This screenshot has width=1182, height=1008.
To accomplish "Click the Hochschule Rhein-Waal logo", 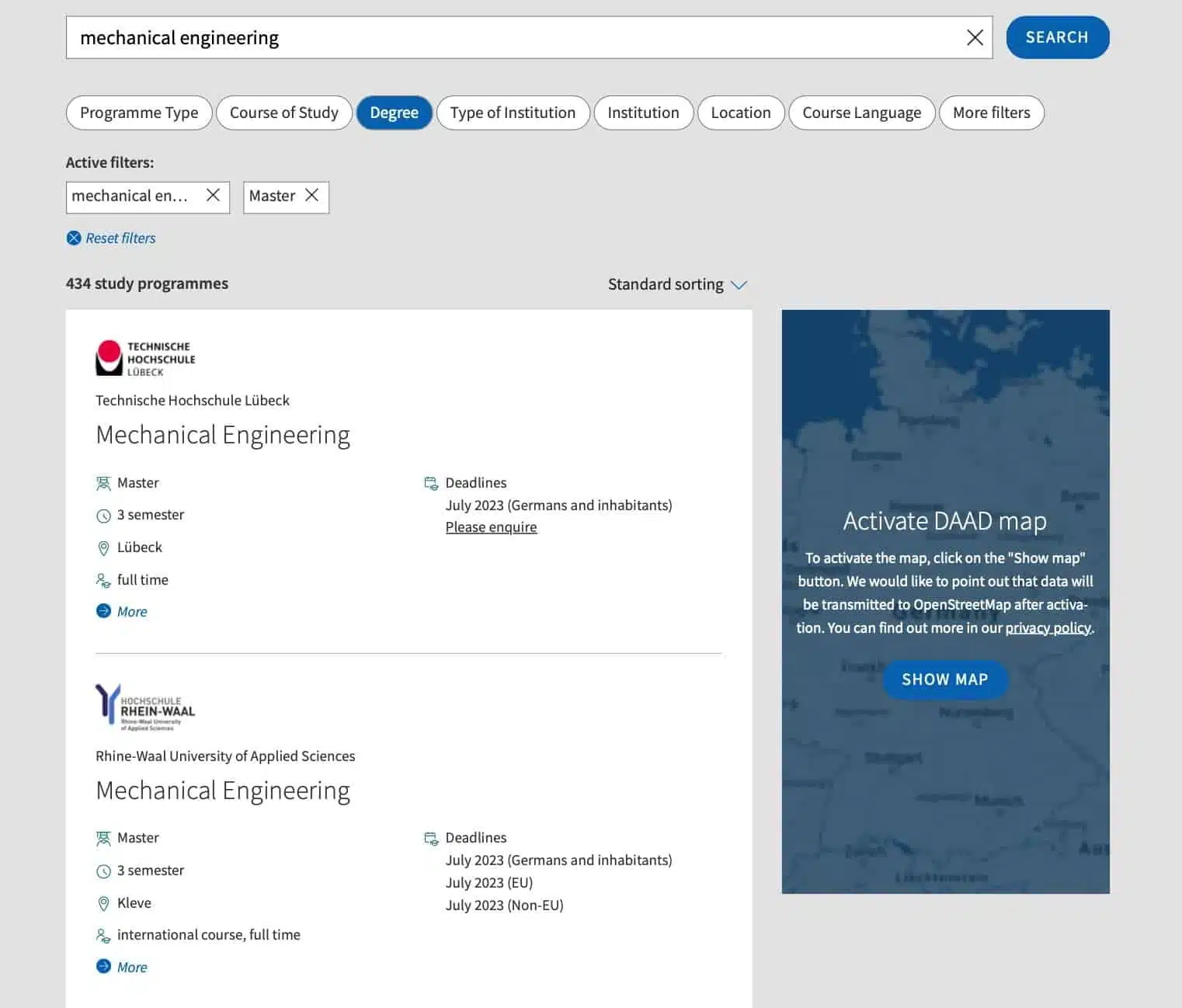I will [145, 707].
